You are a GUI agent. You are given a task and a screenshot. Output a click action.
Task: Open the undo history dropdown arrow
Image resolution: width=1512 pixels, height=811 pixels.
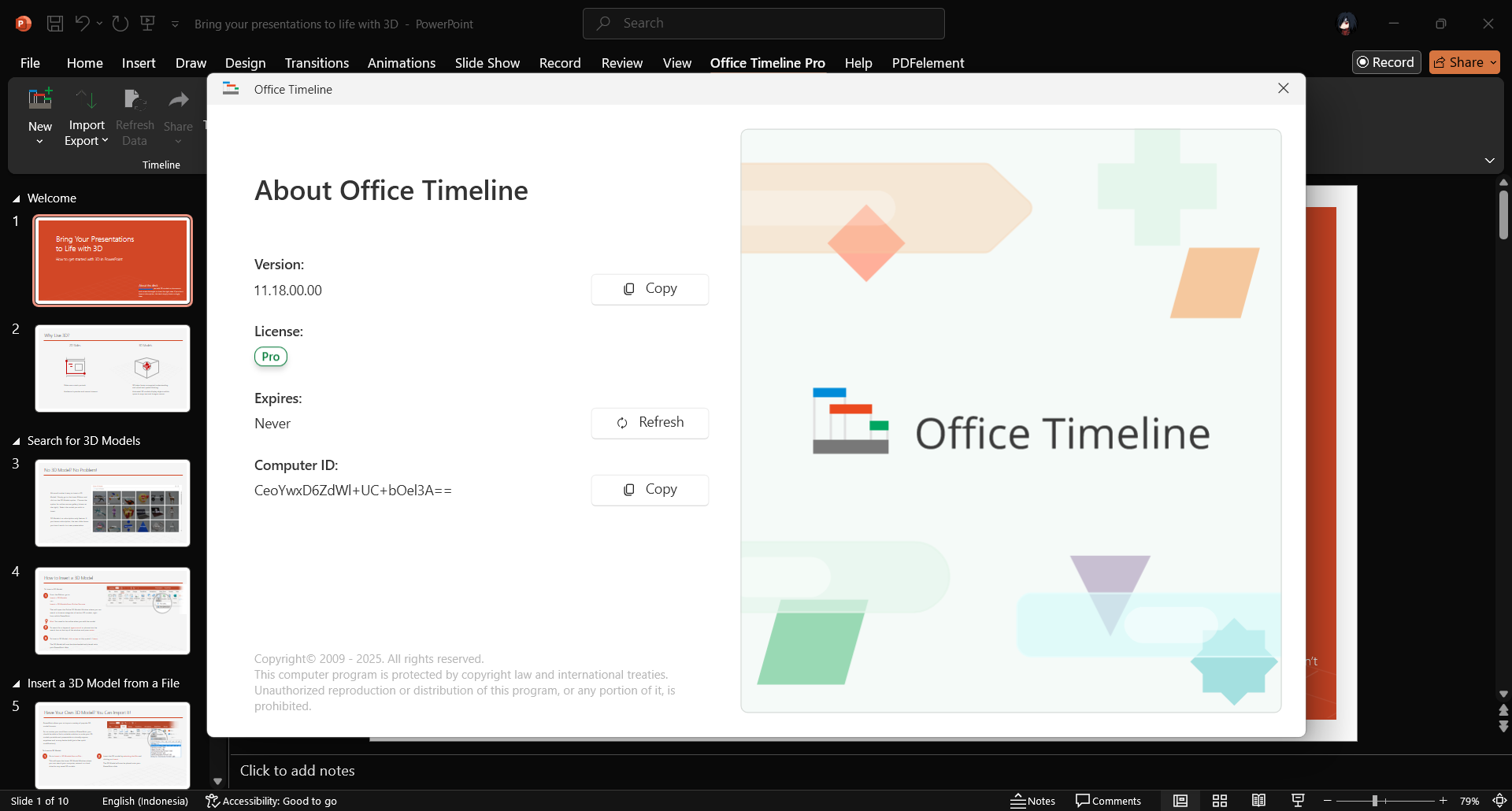point(99,24)
